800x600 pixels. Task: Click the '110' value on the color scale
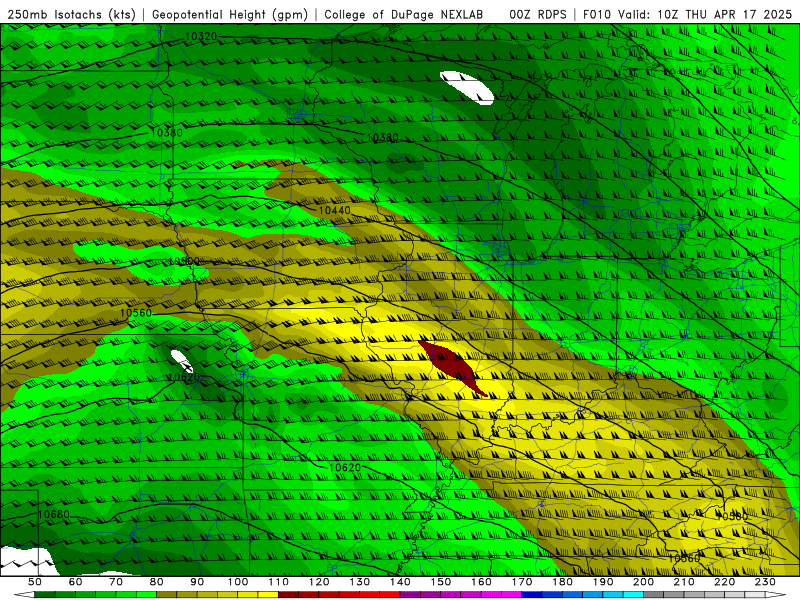pos(279,582)
